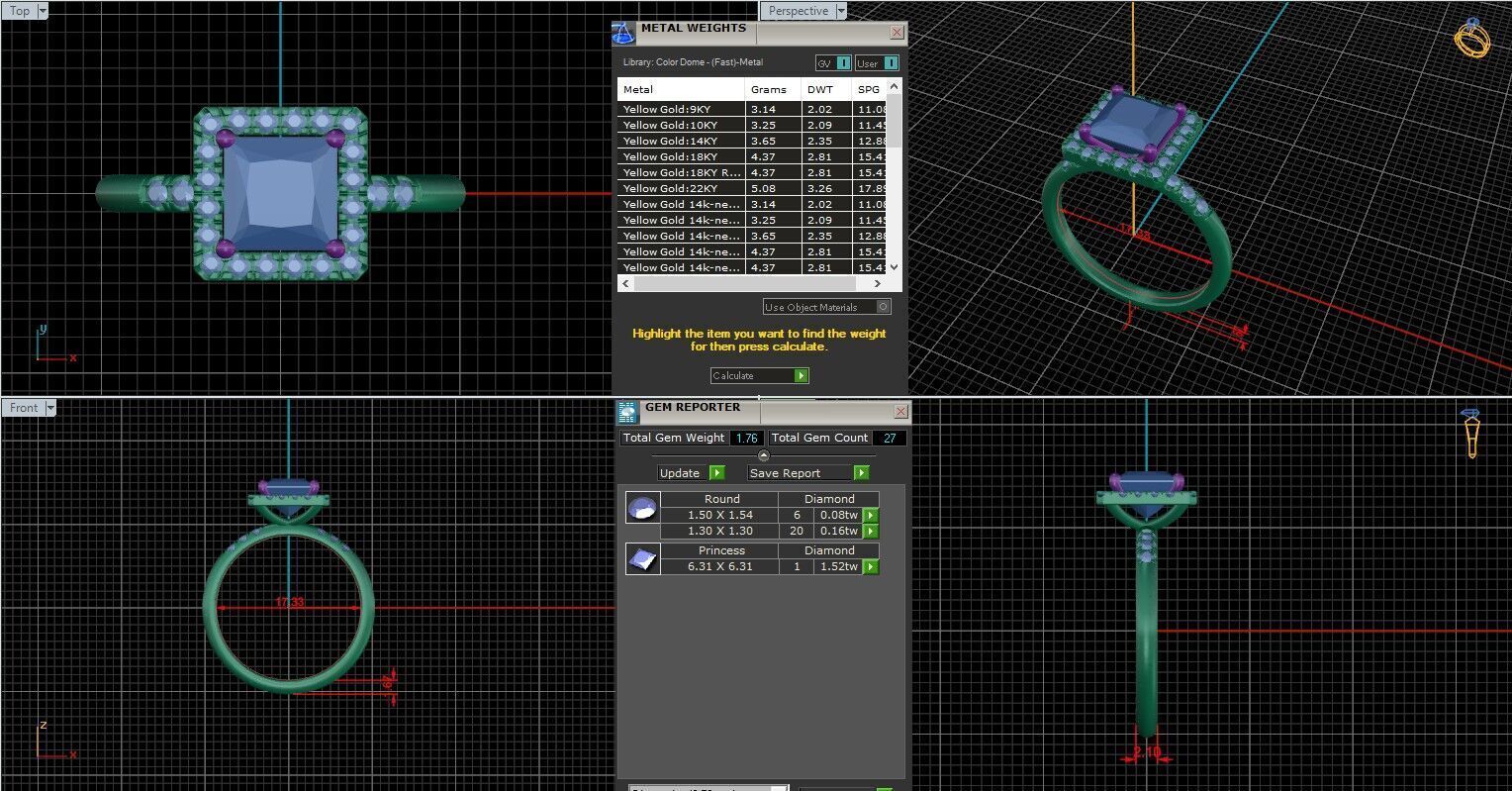The width and height of the screenshot is (1512, 791).
Task: Click the Calculate button
Action: [x=760, y=376]
